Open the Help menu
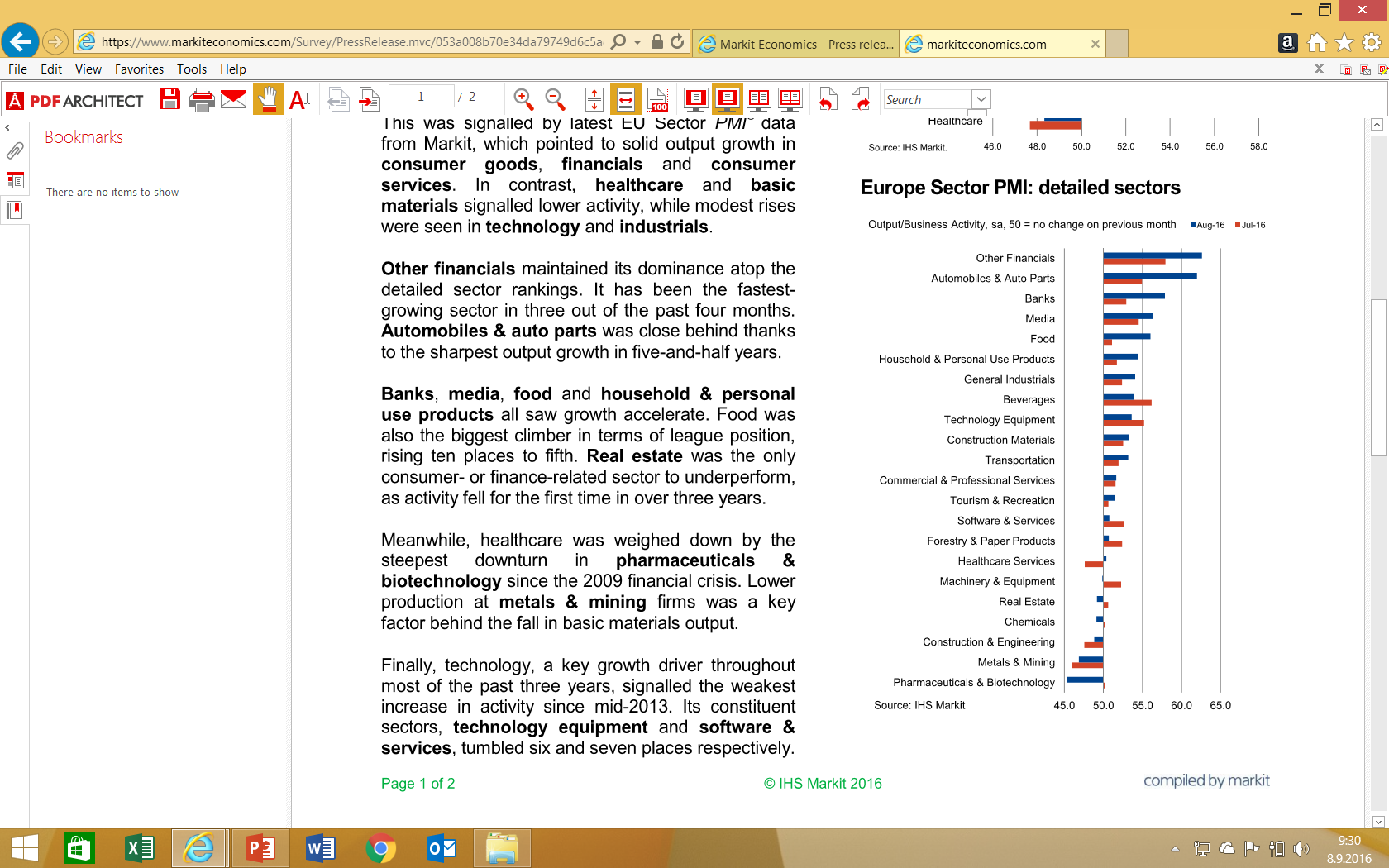This screenshot has width=1389, height=868. [233, 69]
